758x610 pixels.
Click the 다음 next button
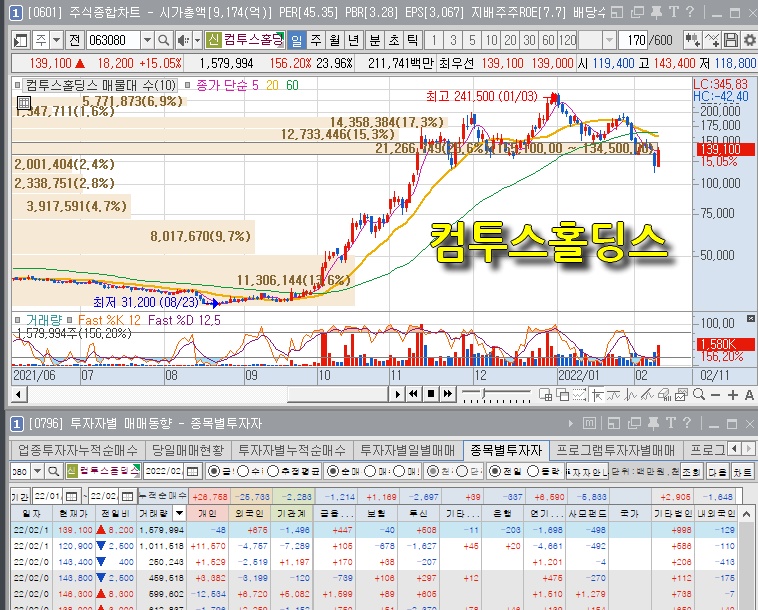[x=717, y=471]
